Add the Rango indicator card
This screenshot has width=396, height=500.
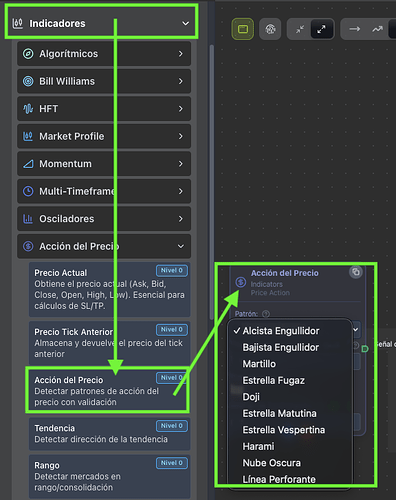pyautogui.click(x=109, y=477)
